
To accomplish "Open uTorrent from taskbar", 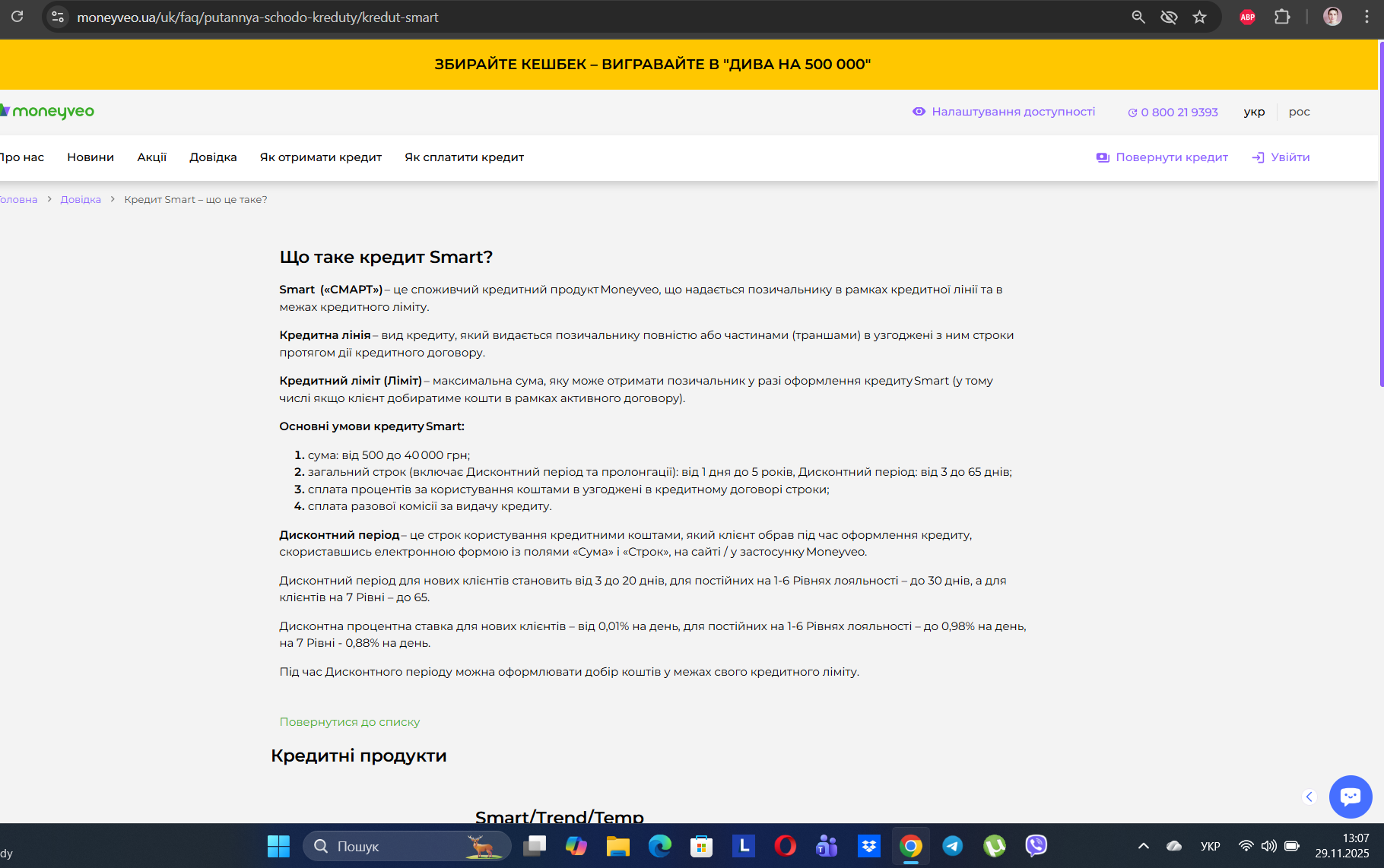I will tap(995, 846).
